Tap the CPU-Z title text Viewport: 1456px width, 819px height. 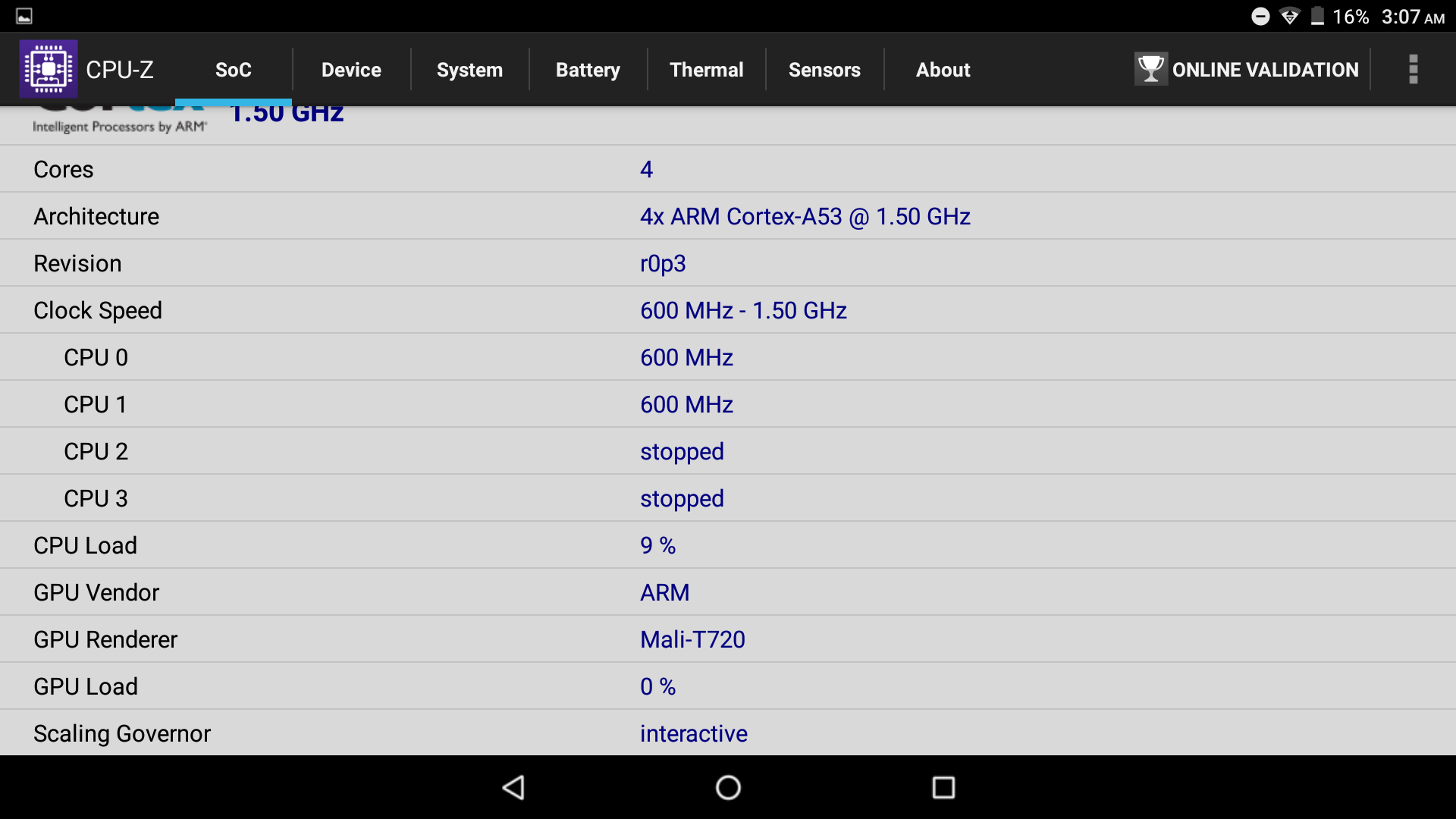(120, 70)
